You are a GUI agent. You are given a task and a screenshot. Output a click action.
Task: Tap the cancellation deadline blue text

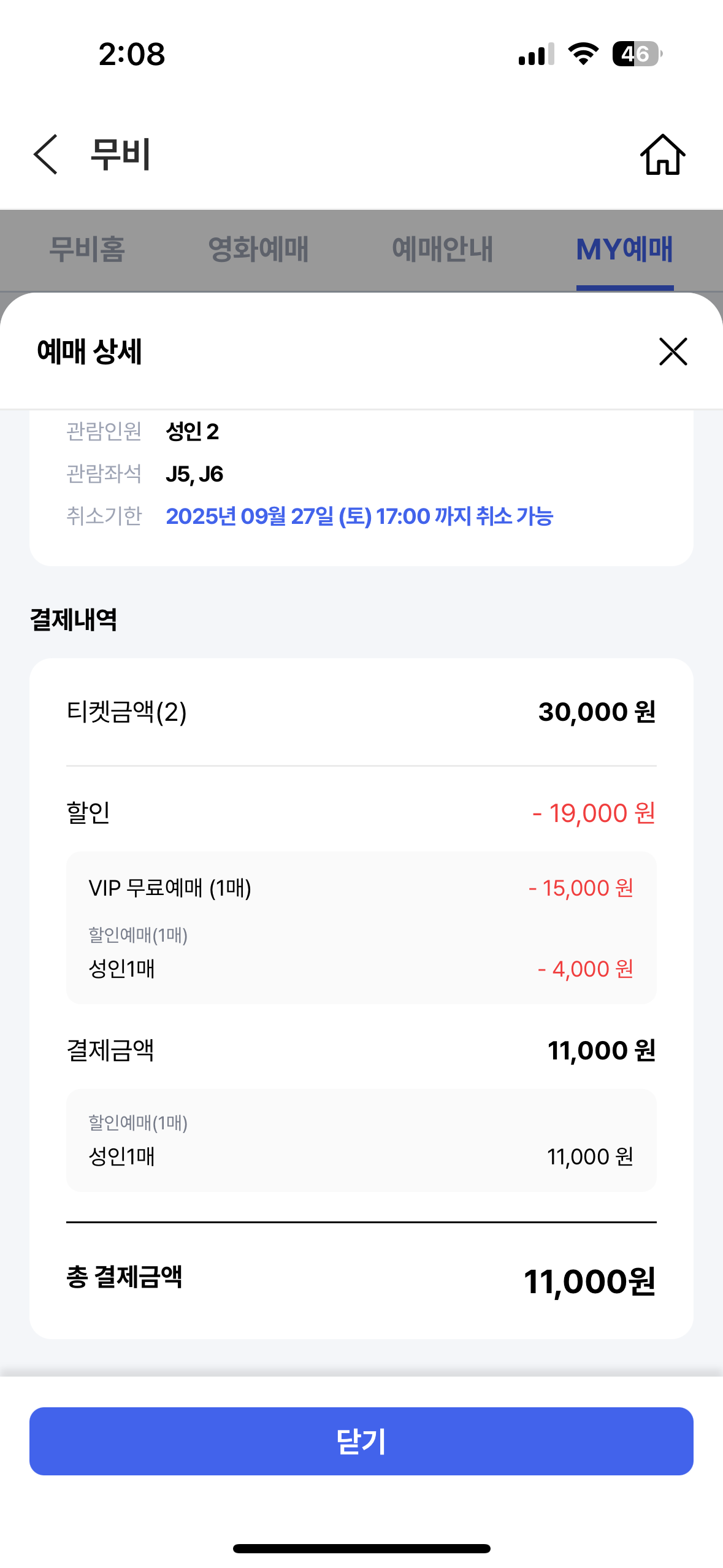(x=359, y=516)
